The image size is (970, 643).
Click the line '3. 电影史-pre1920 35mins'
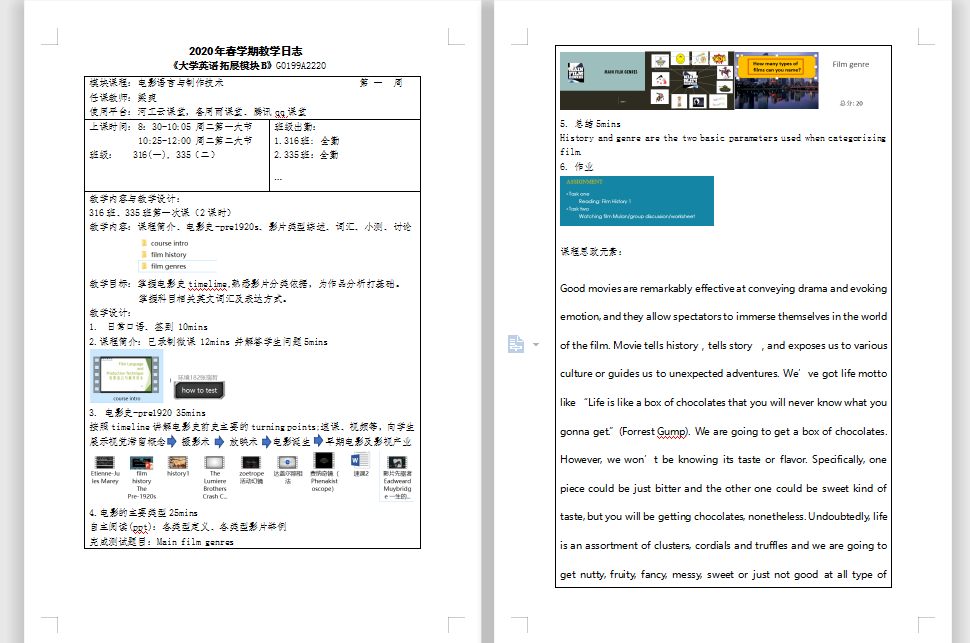pyautogui.click(x=147, y=413)
